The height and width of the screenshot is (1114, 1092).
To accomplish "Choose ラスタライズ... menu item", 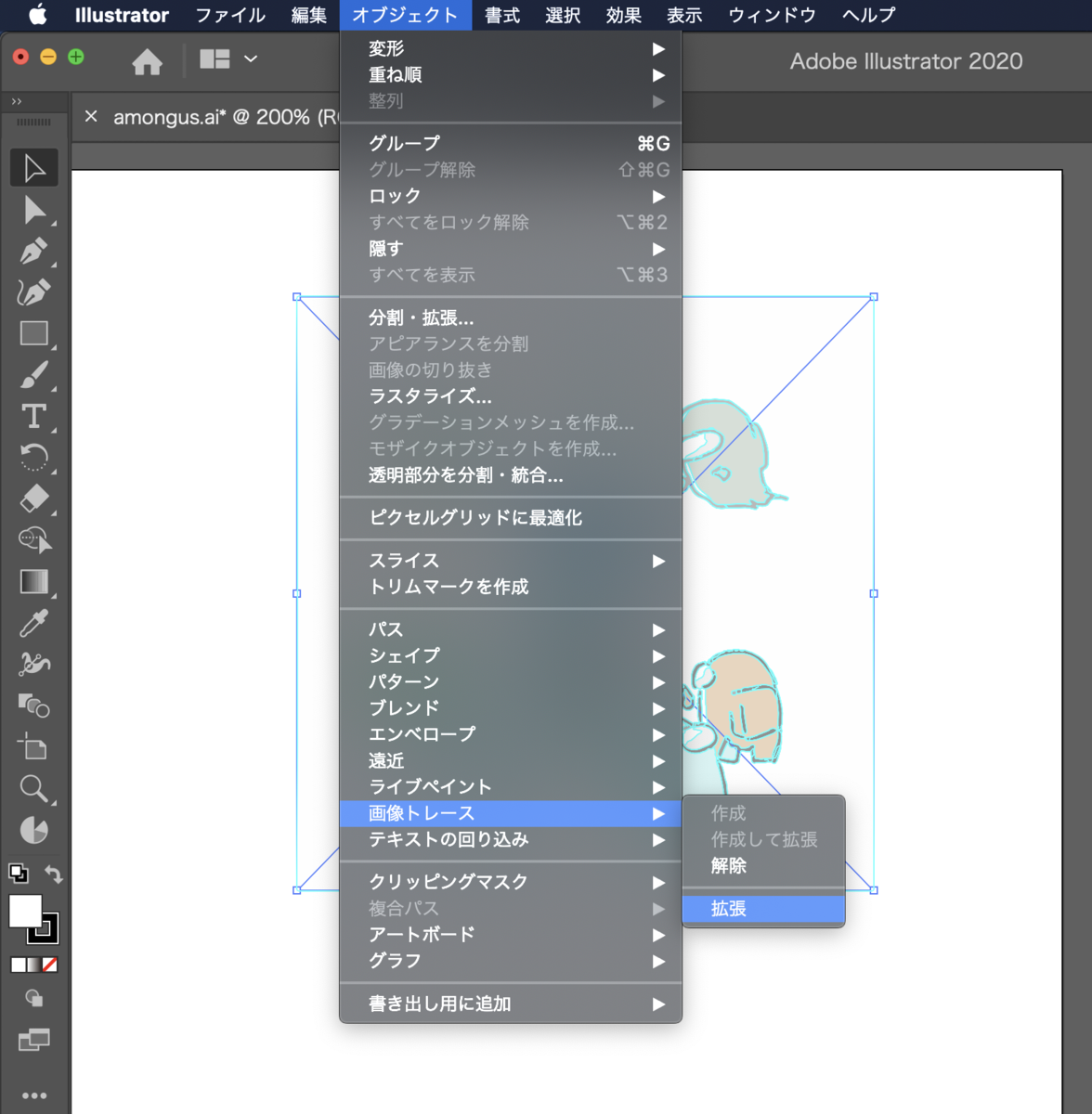I will click(x=511, y=396).
